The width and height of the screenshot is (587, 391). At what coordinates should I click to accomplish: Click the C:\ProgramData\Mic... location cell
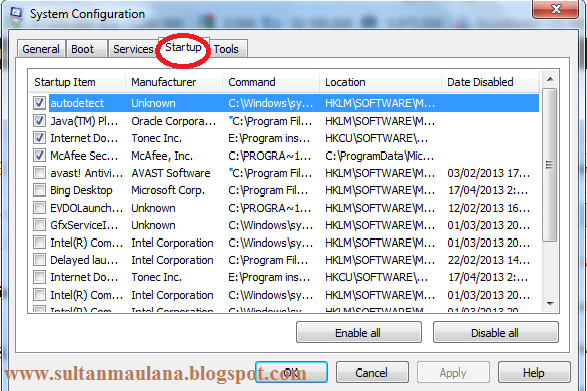point(380,156)
